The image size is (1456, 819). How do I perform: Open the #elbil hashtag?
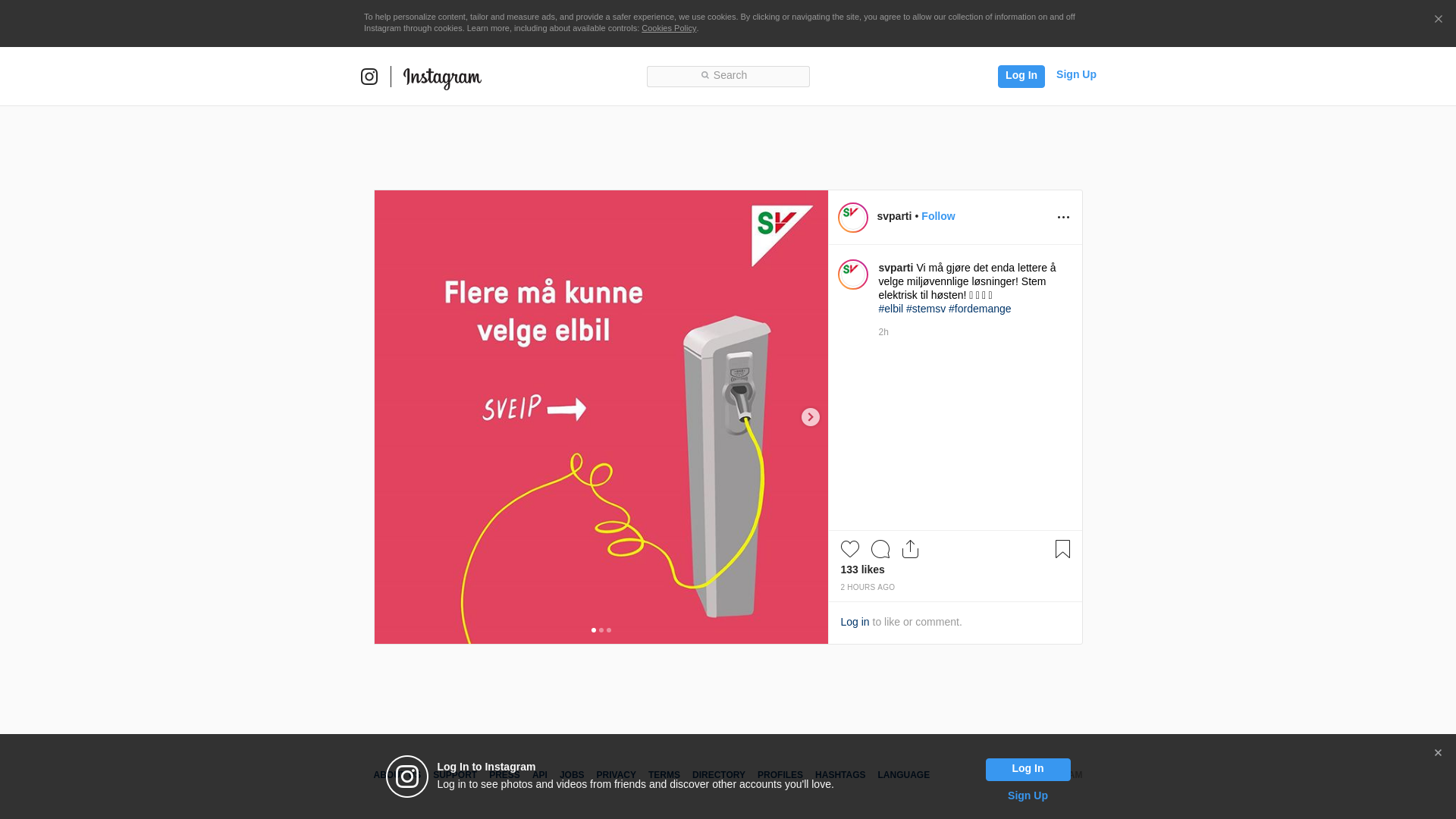click(x=891, y=309)
